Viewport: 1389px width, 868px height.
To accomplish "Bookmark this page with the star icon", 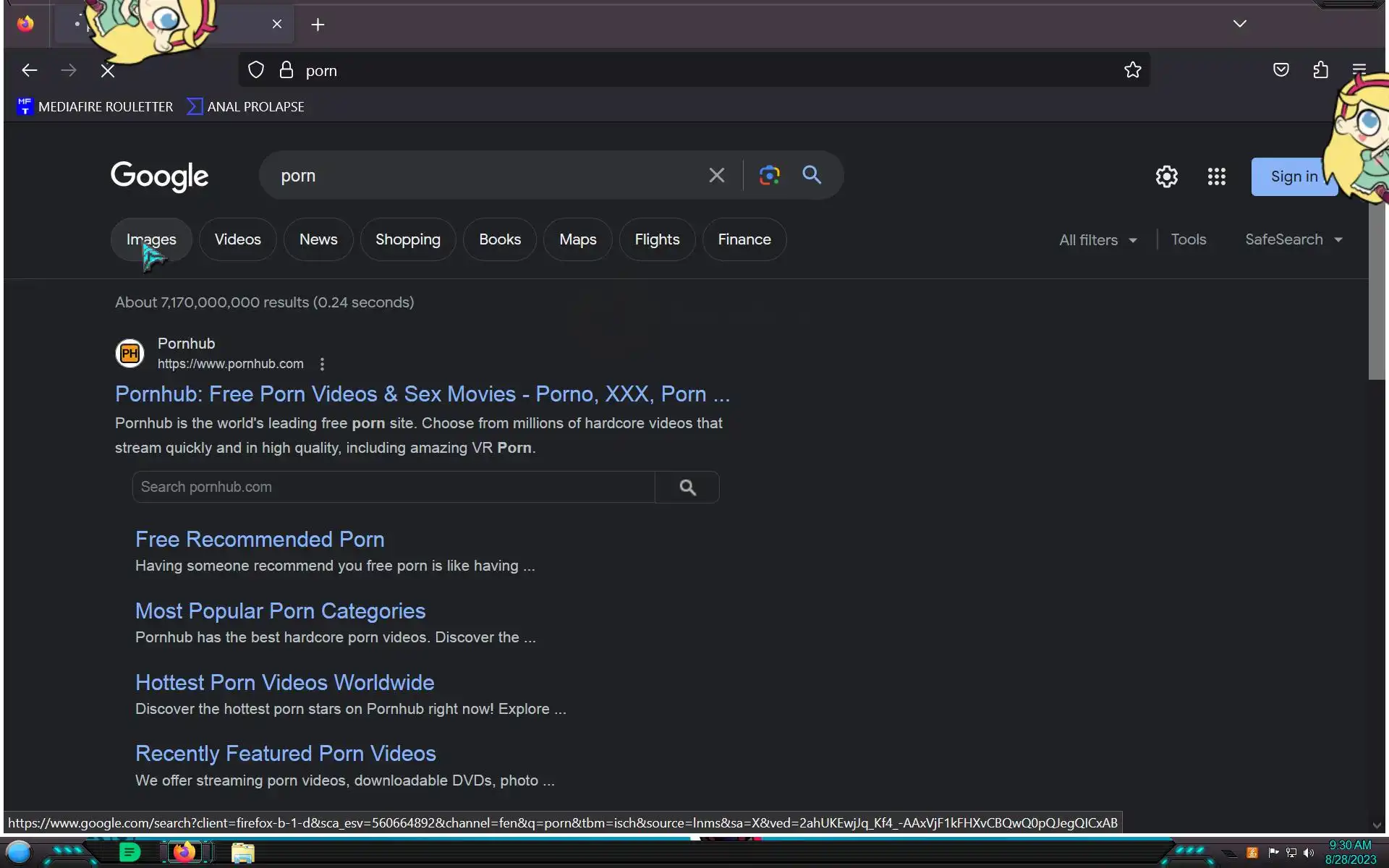I will (1132, 70).
